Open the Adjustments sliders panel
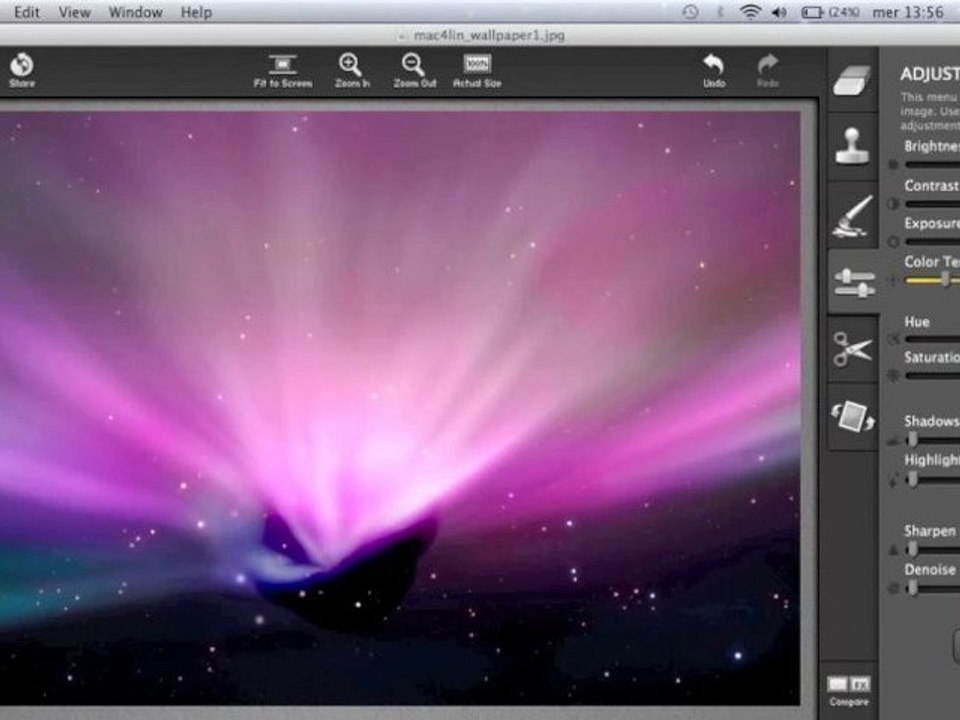Viewport: 960px width, 720px height. point(855,282)
